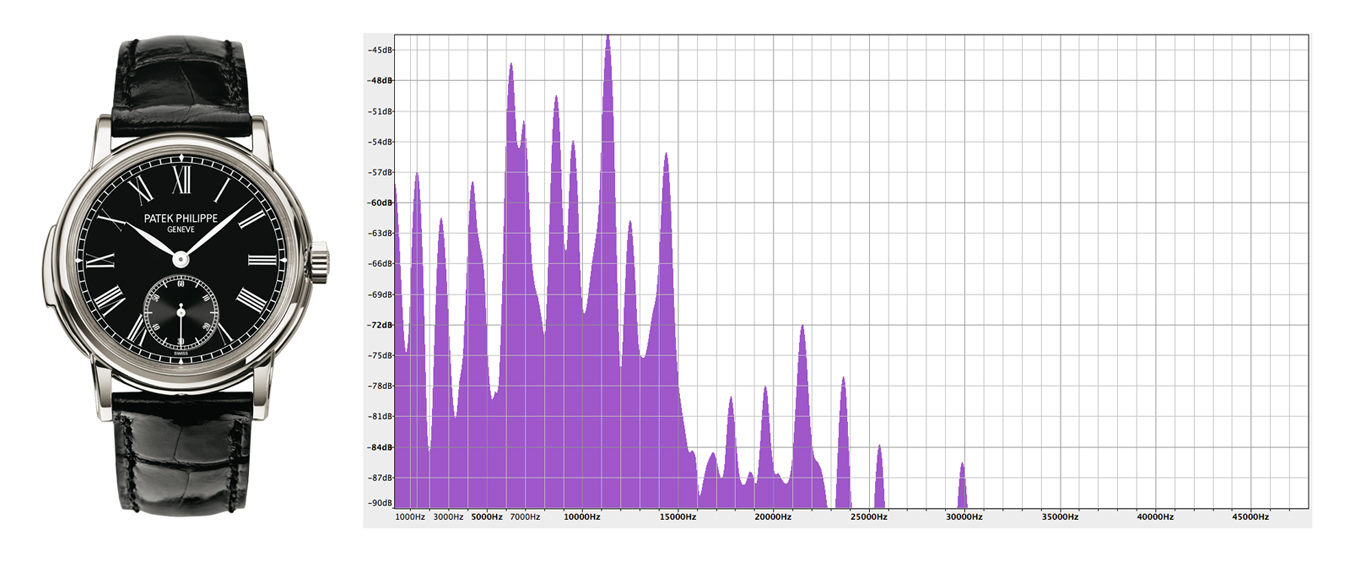
Task: Select the 15000Hz frequency label
Action: click(x=677, y=517)
